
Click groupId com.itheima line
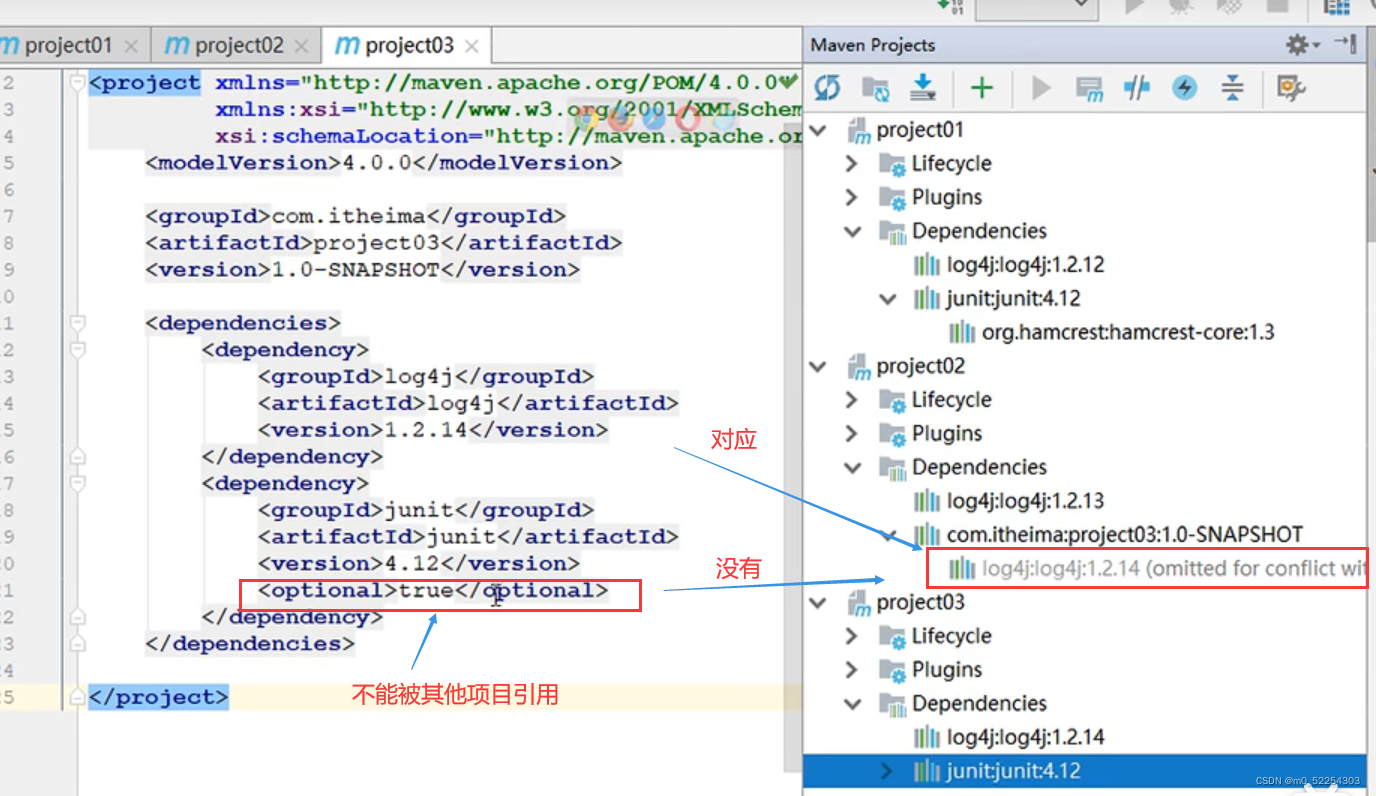[356, 216]
